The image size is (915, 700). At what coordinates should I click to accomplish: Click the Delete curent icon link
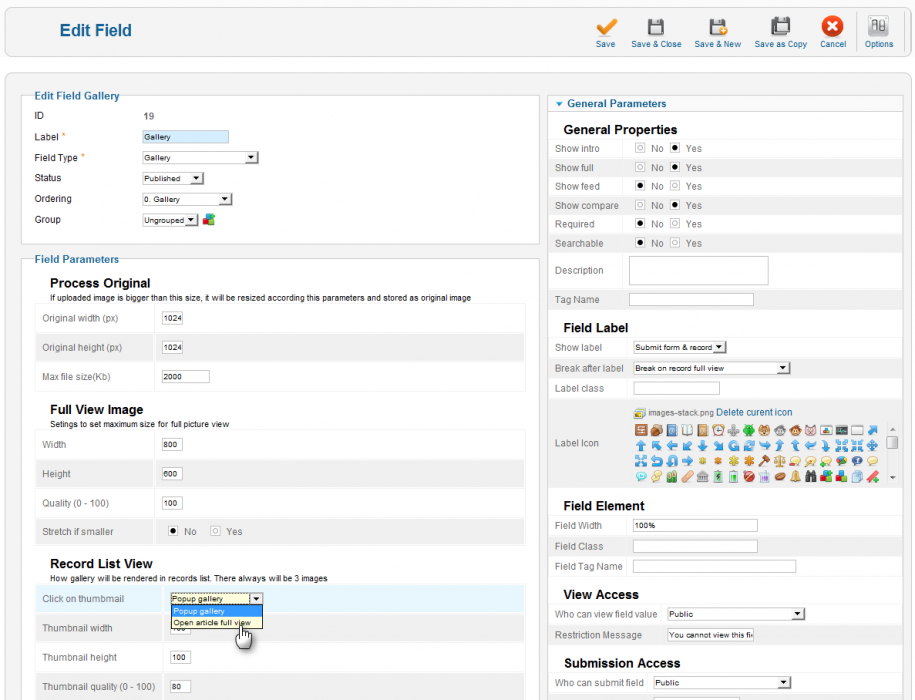[755, 412]
